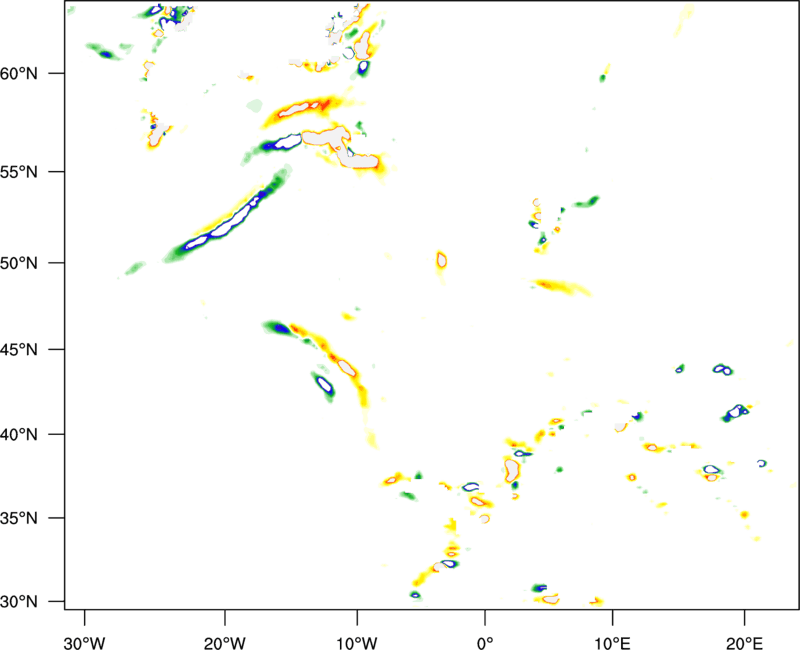Click the elongated yellow patch near 49°N 6°E
The image size is (800, 650).
coord(562,287)
